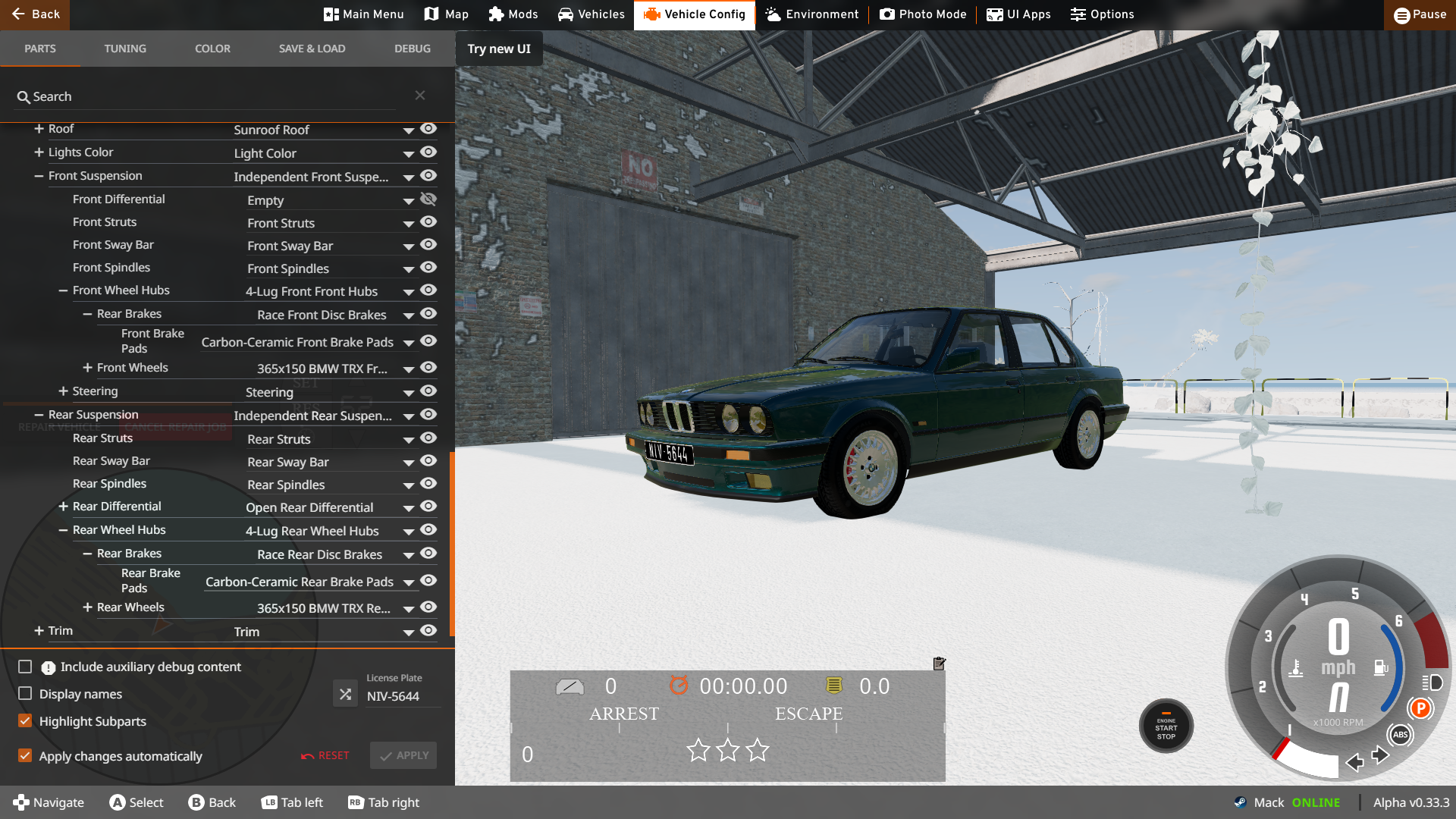
Task: Click the parking brake P indicator
Action: [1420, 708]
